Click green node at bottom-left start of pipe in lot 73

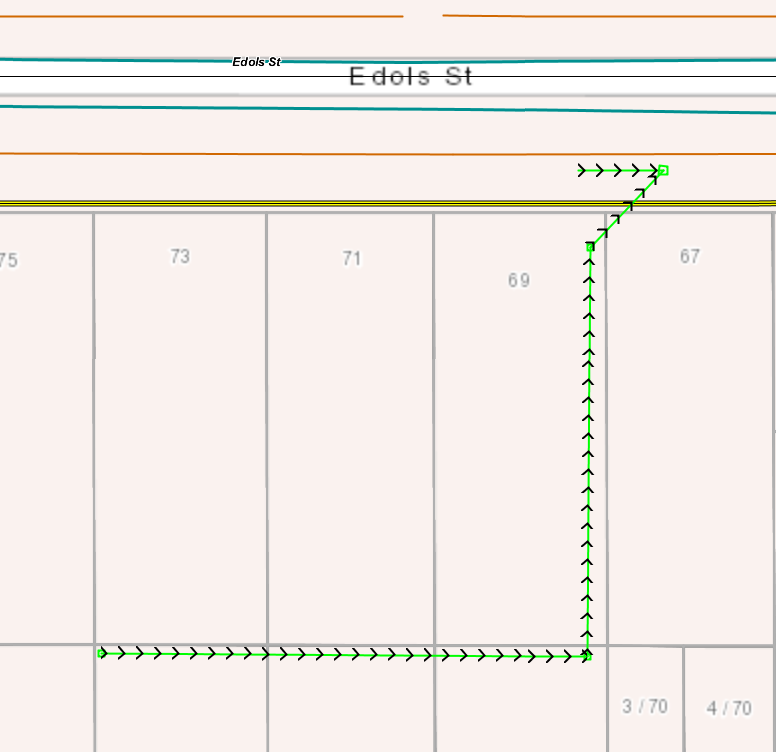(x=101, y=653)
